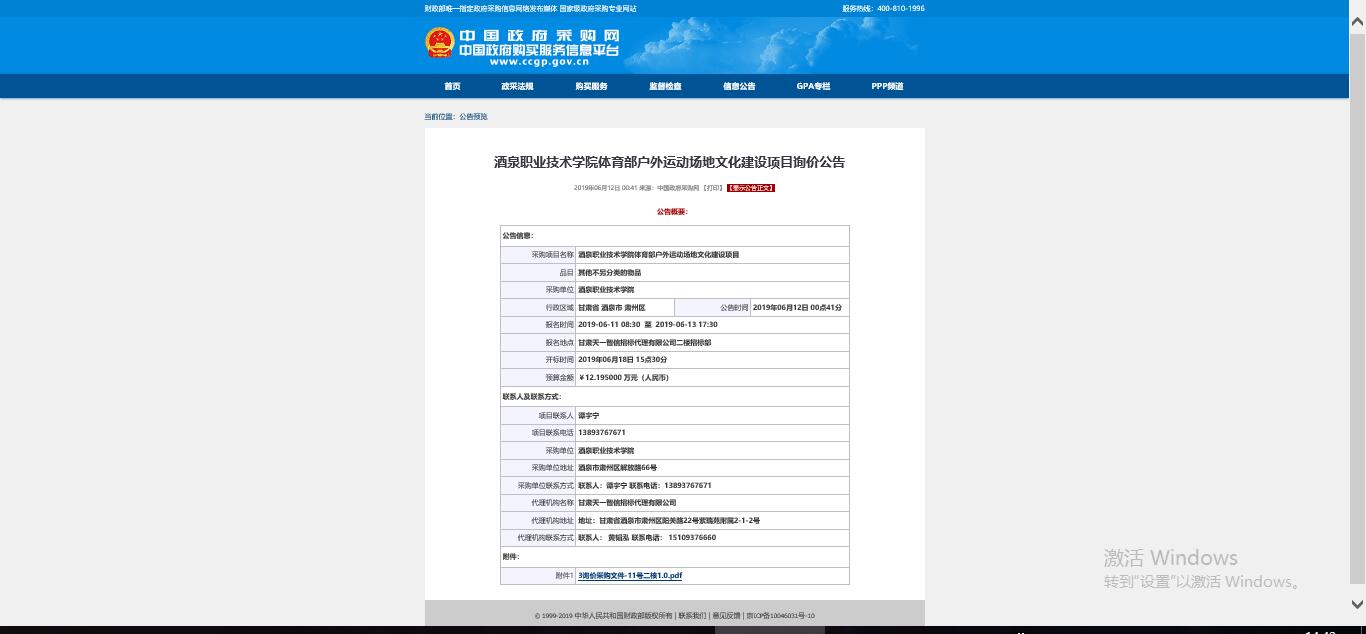Click the scroll-down arrow on the page scrollbar
Viewport: 1366px width, 634px height.
(1357, 604)
